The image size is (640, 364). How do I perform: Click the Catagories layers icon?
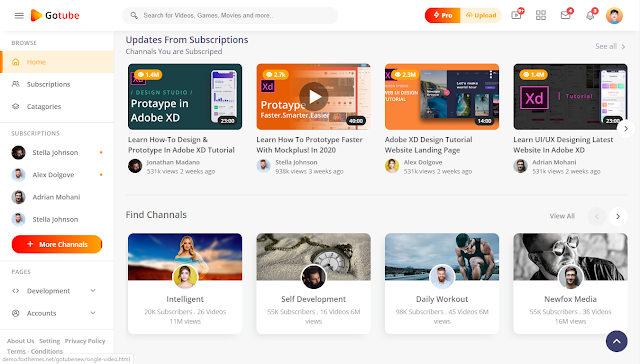(x=16, y=107)
